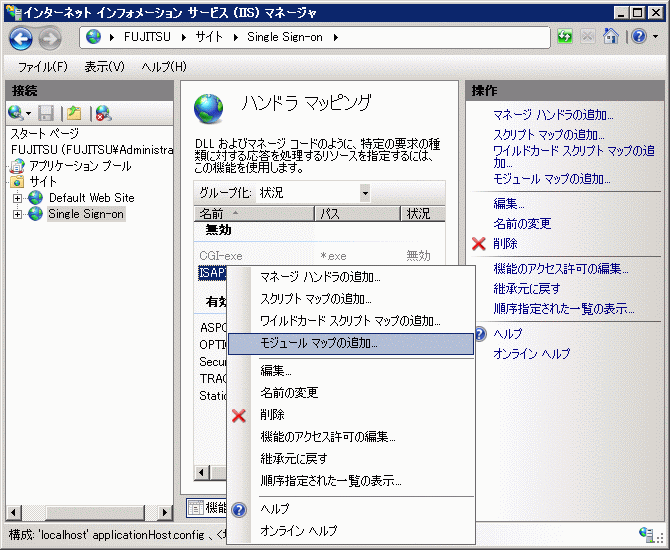
Task: Click 継承元に戻す link in actions pane
Action: point(526,288)
